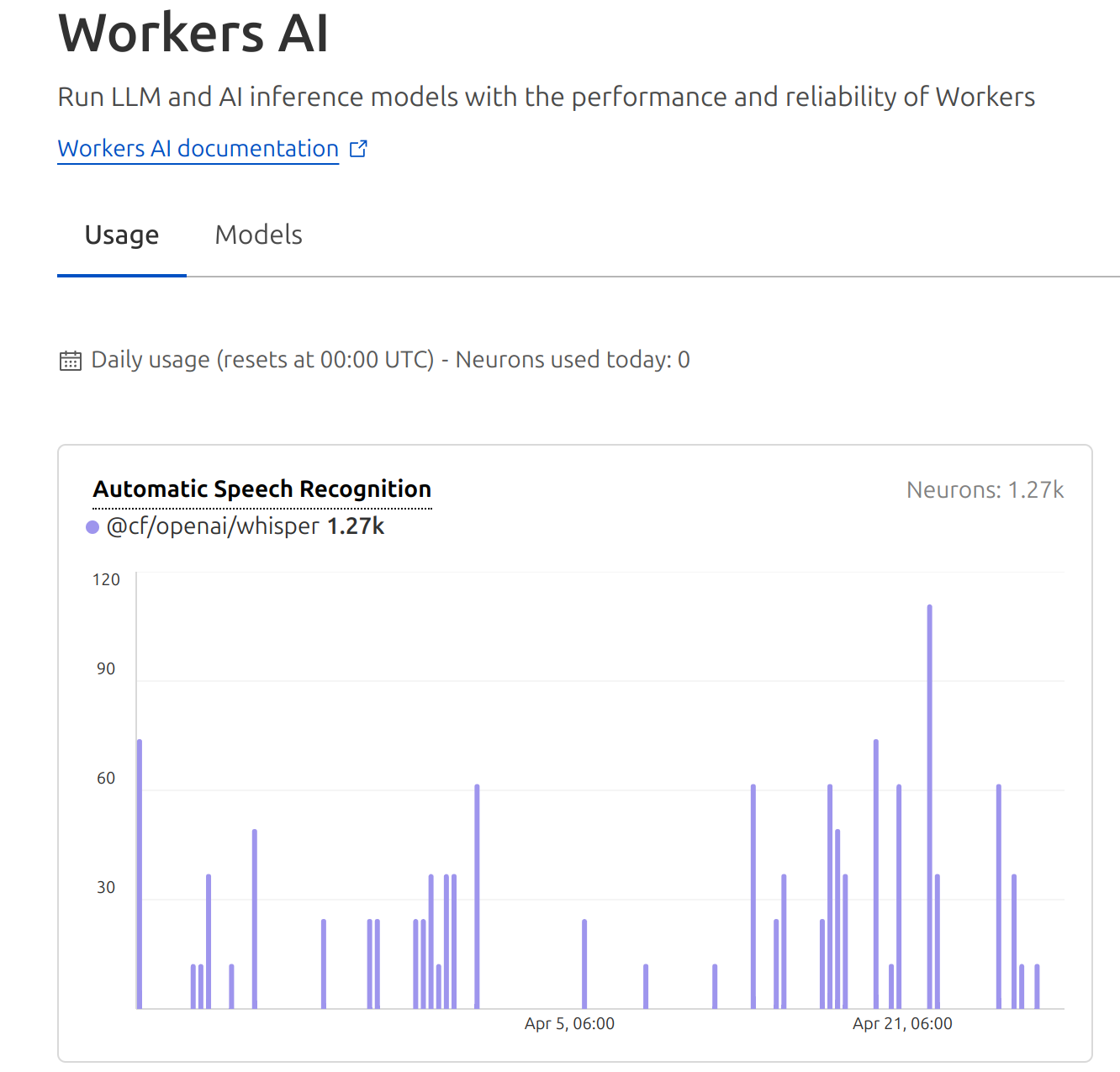Click the 30 label on the y-axis
Screen dimensions: 1120x1072
point(106,888)
